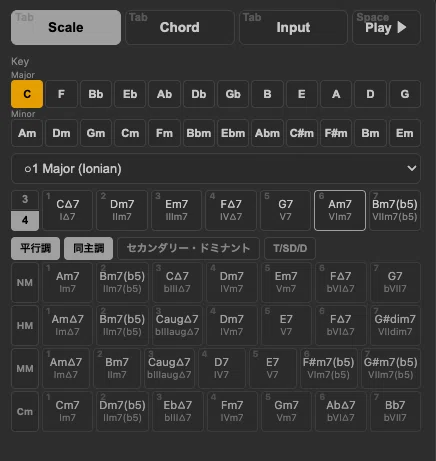Play CΔ7 bIIIΔ7 in NM row
The width and height of the screenshot is (436, 461).
coord(177,283)
